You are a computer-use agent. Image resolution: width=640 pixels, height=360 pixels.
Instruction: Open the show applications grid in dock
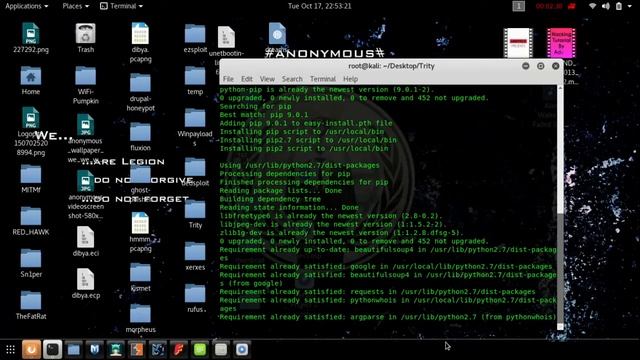pos(10,349)
